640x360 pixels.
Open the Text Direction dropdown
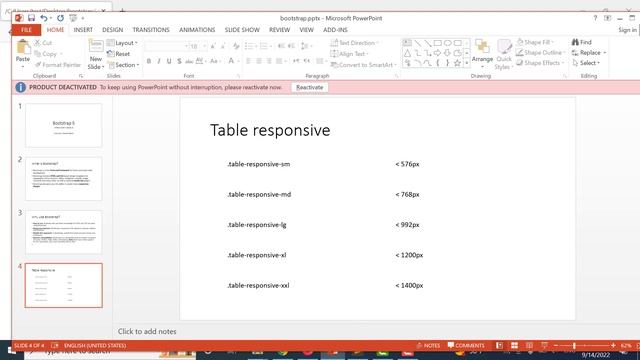click(354, 43)
